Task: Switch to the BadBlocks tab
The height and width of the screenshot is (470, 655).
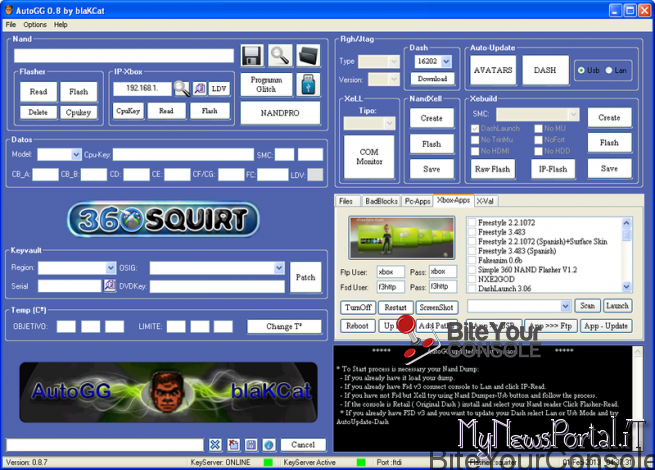Action: [381, 201]
